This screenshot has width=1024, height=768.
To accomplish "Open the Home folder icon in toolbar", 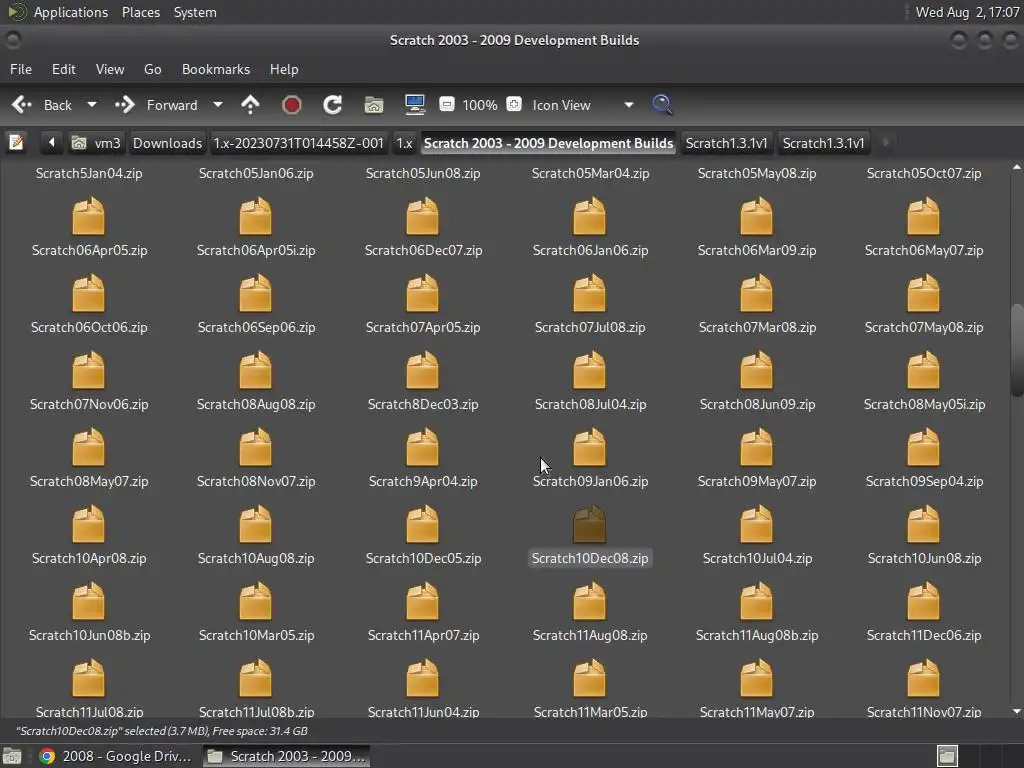I will (x=374, y=104).
